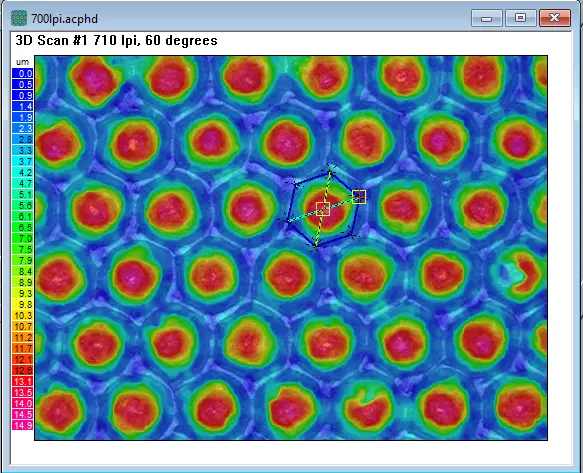Choose the 13.1 red legend swatch
Screen dimensions: 583x473
(x=22, y=382)
